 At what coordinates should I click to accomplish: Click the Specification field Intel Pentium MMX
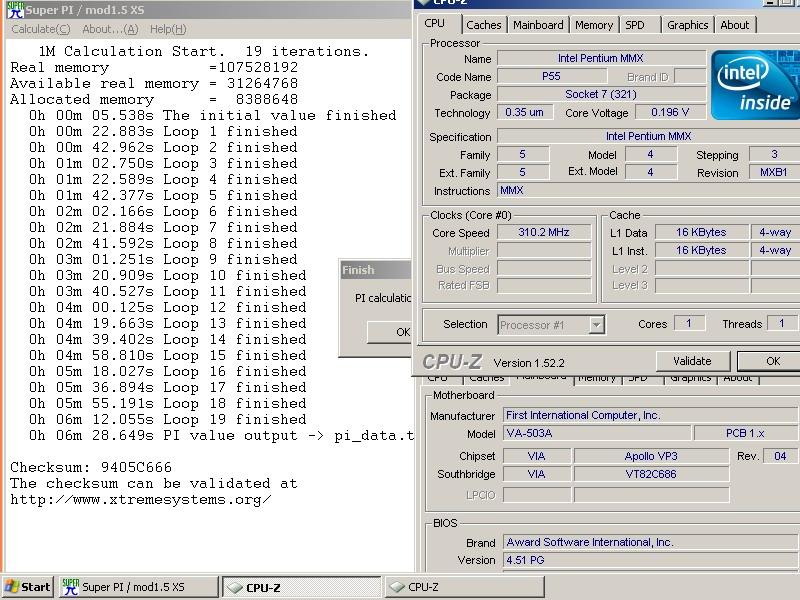[x=649, y=136]
